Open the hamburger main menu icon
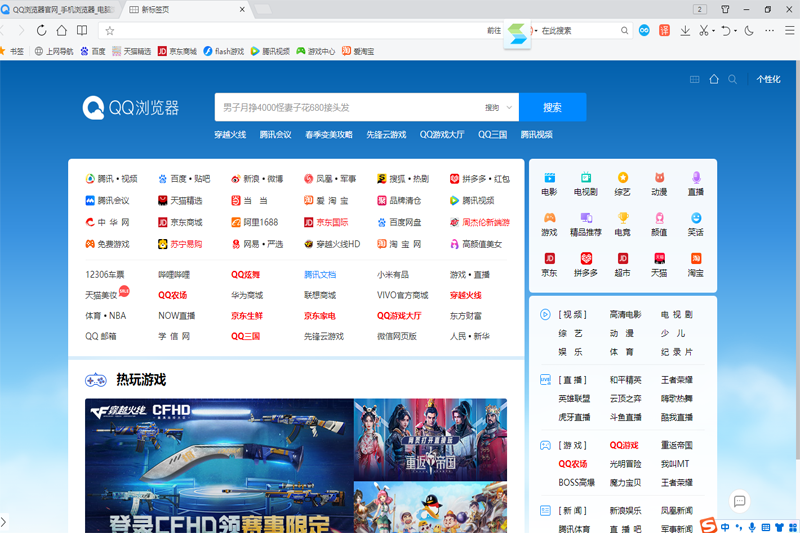 point(789,31)
